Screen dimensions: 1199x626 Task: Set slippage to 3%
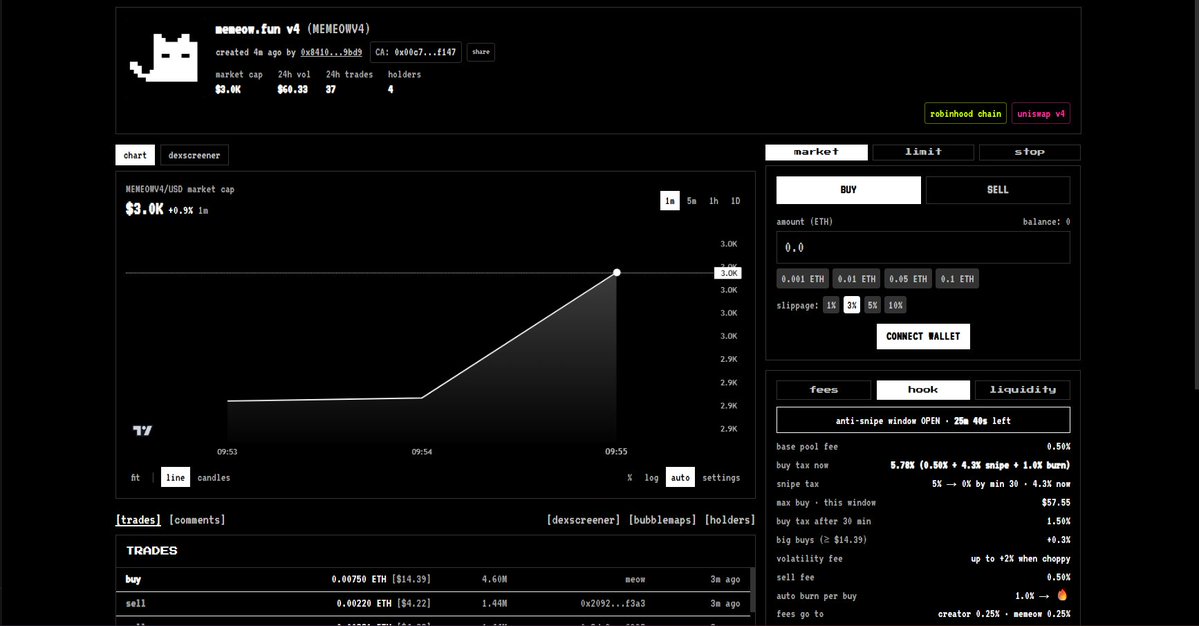click(x=852, y=305)
